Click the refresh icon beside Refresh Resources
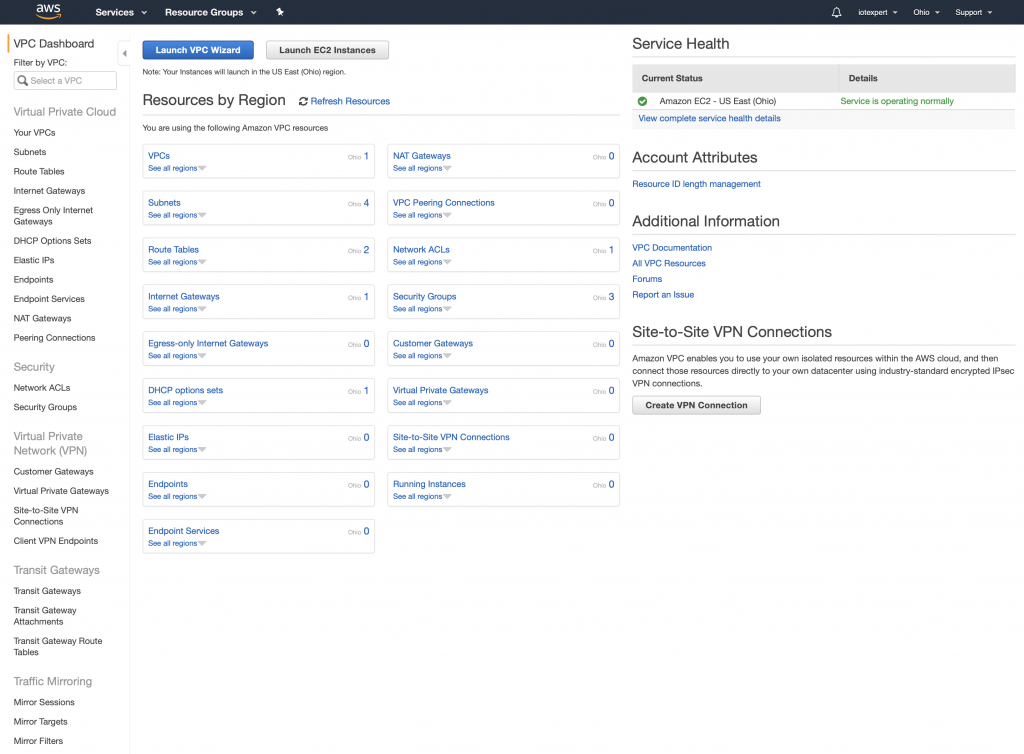 click(x=303, y=101)
